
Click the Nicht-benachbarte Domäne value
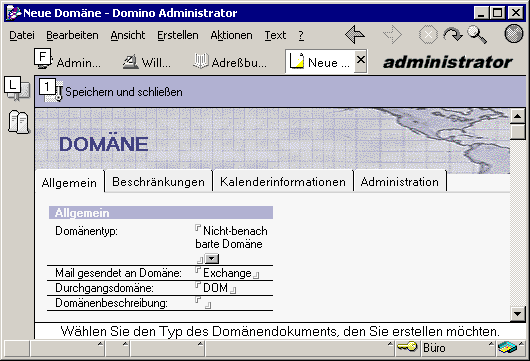(x=232, y=237)
